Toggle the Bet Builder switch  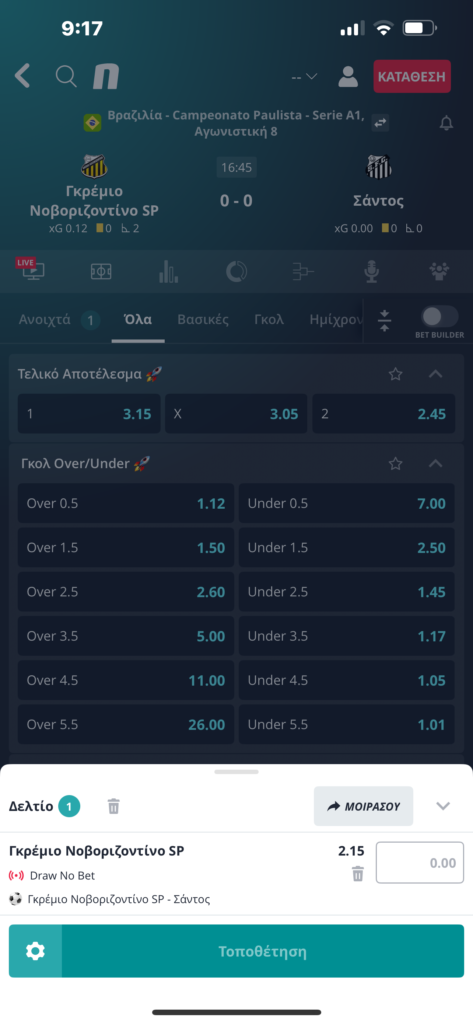pyautogui.click(x=439, y=317)
